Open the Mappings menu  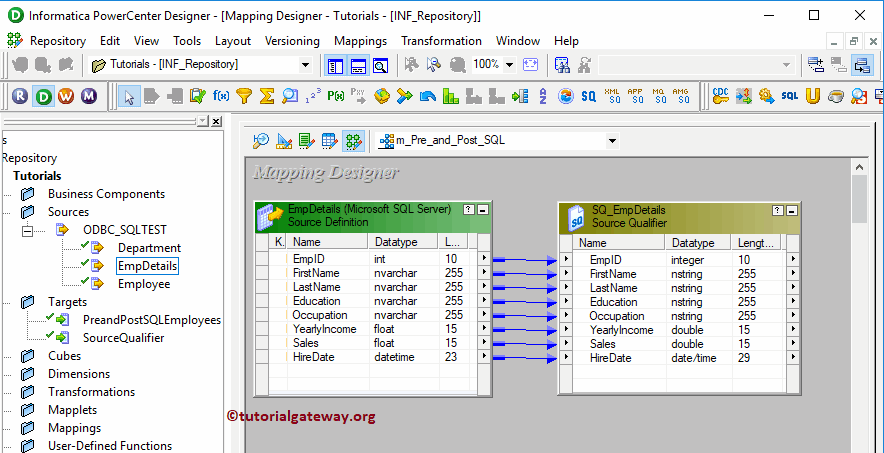[360, 41]
